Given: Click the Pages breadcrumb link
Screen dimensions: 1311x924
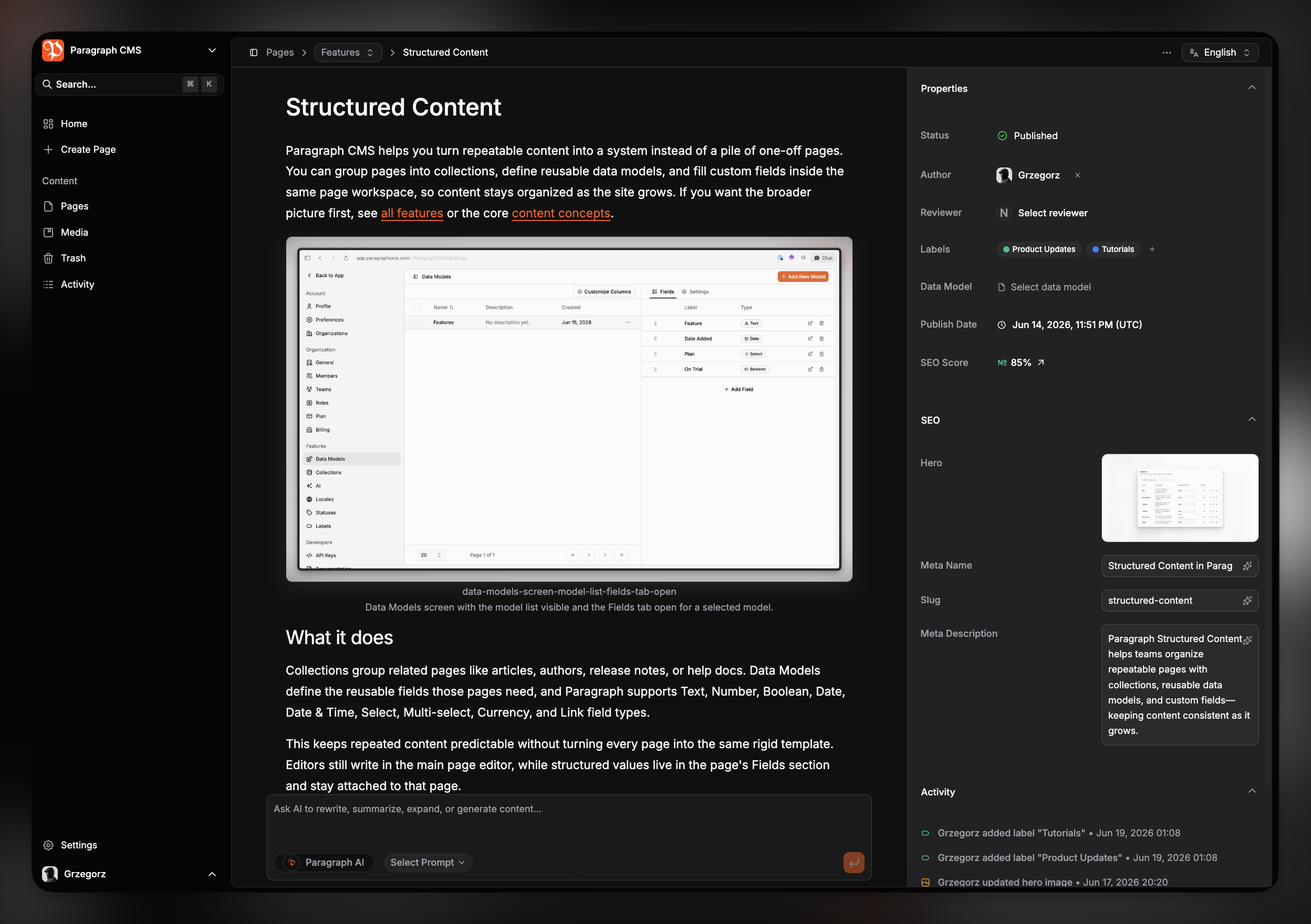Looking at the screenshot, I should pos(280,52).
